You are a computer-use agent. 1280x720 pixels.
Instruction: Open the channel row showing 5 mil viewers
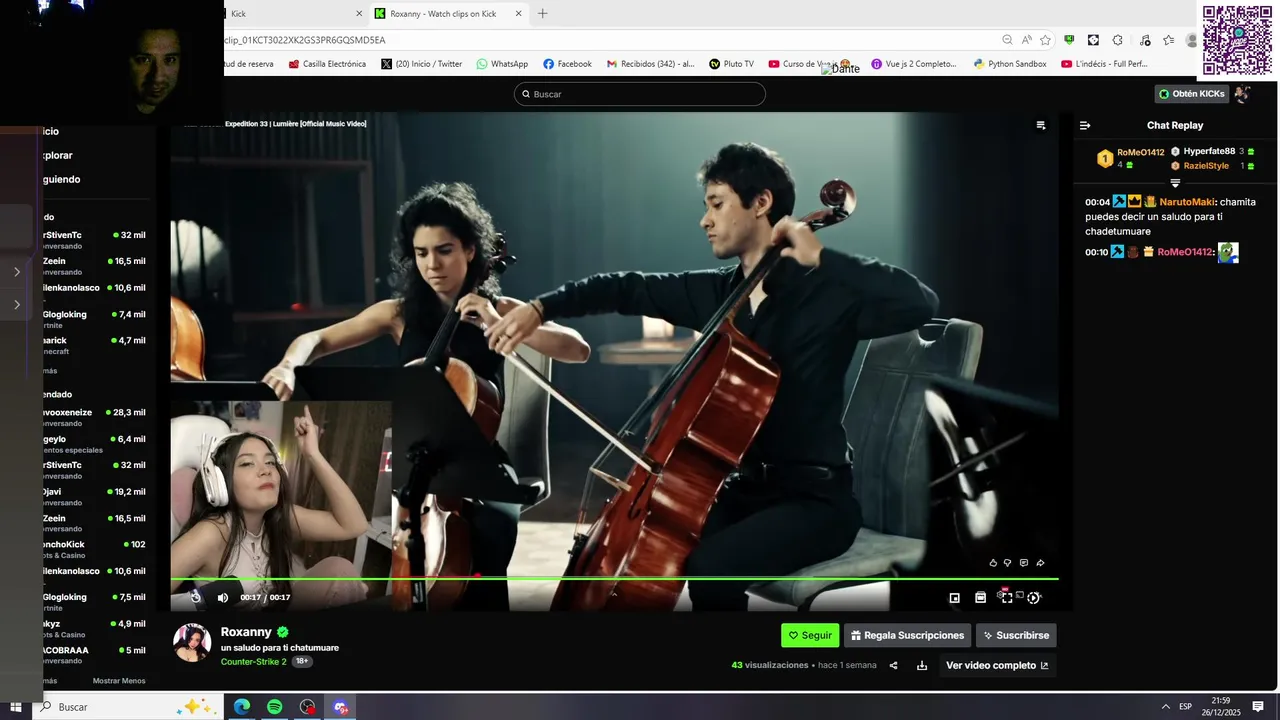(x=94, y=655)
